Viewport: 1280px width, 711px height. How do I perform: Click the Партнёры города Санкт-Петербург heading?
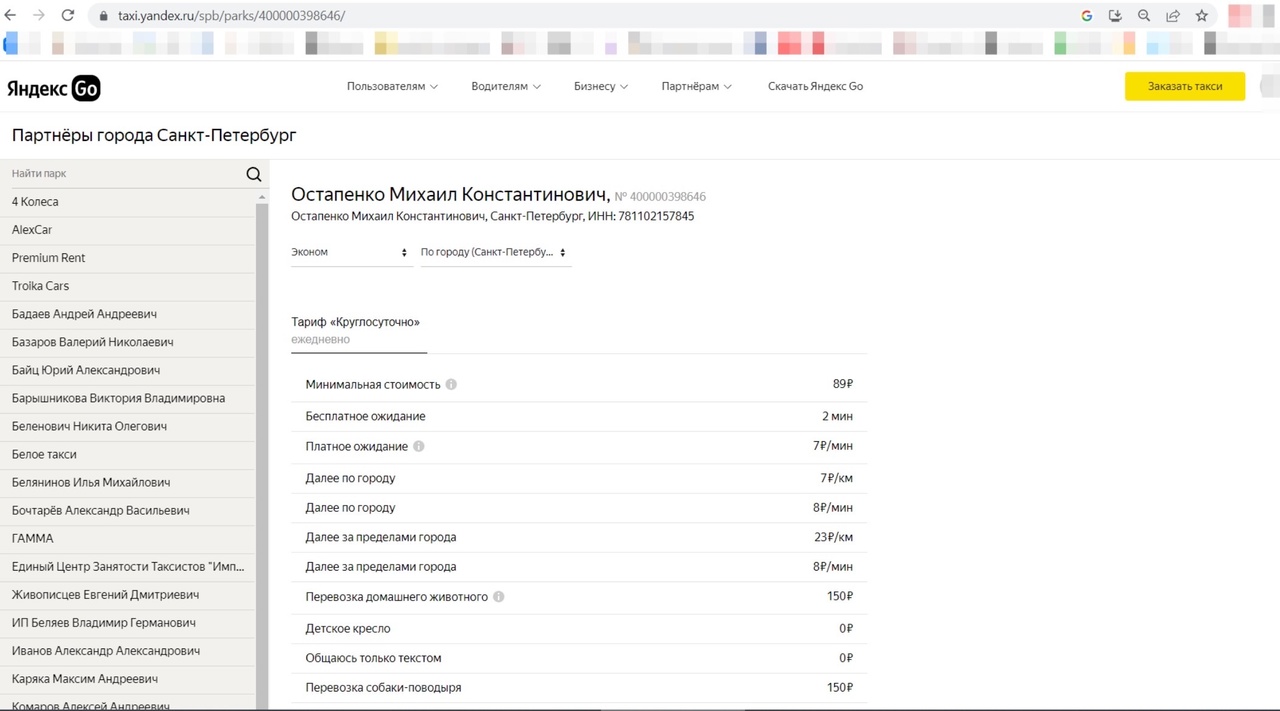click(154, 135)
